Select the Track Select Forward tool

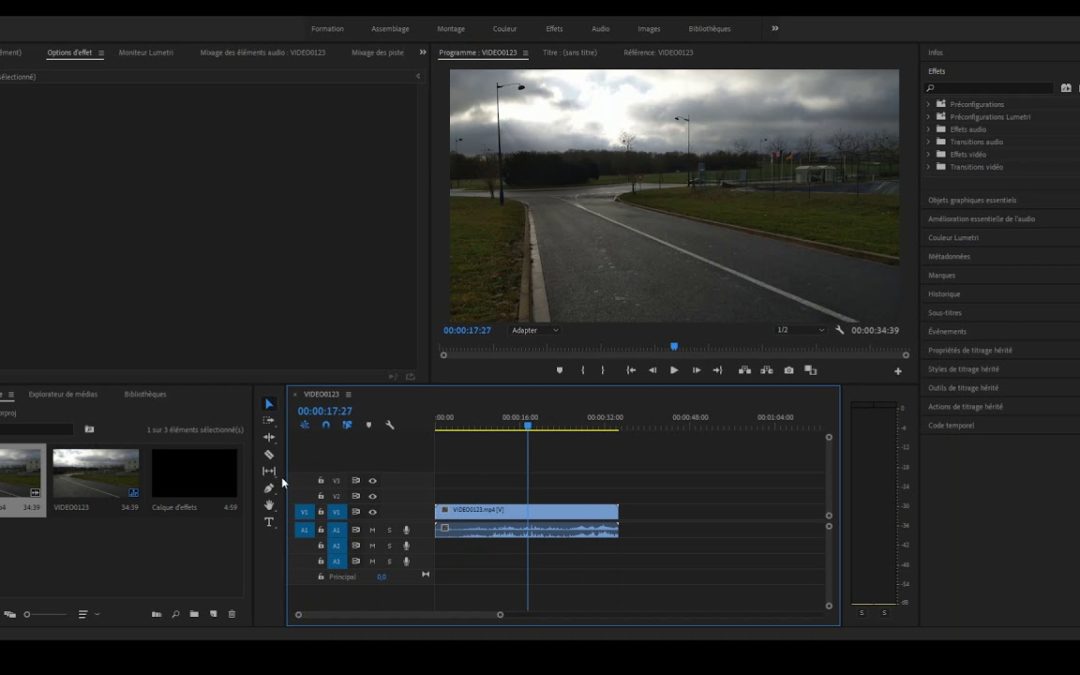coord(268,421)
